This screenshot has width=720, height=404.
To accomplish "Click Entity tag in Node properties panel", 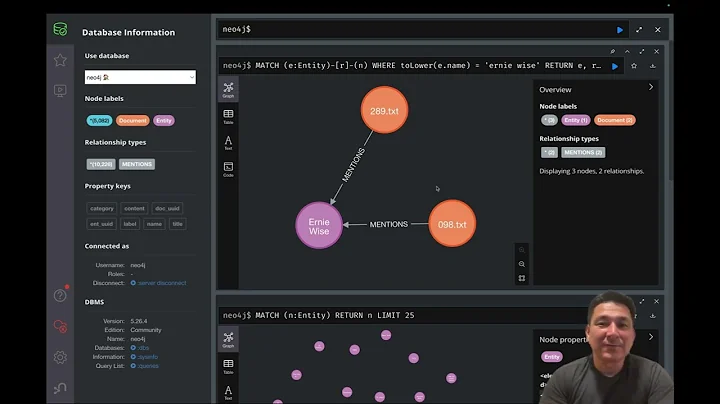I will (x=552, y=357).
